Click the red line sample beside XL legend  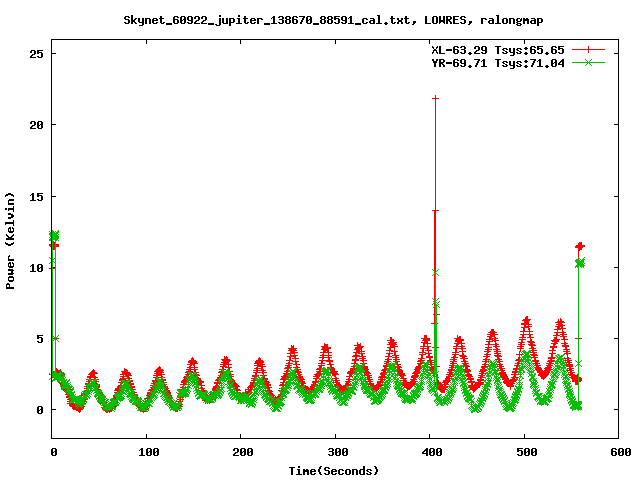pos(588,50)
